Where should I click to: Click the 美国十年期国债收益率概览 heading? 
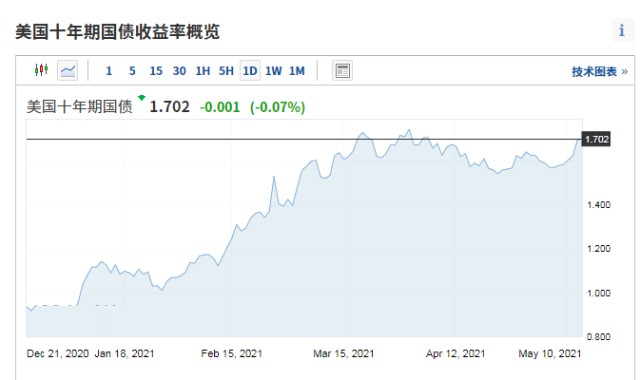coord(118,32)
